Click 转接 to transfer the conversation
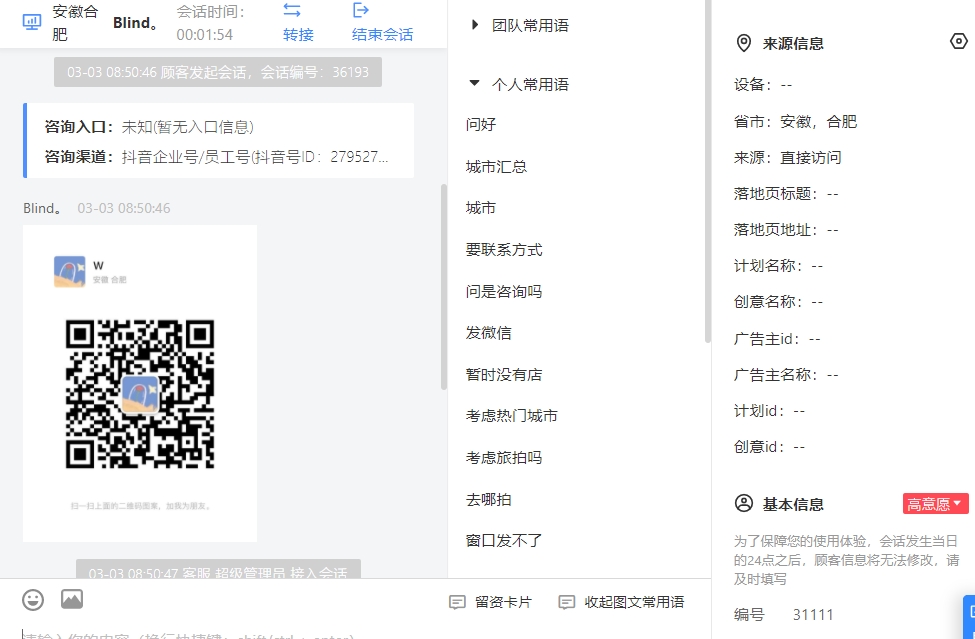 pos(298,34)
